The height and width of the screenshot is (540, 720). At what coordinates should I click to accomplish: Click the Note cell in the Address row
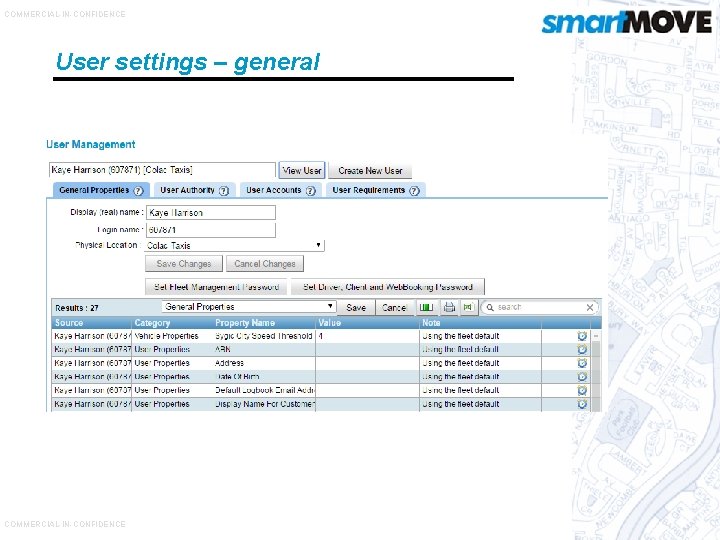coord(480,363)
